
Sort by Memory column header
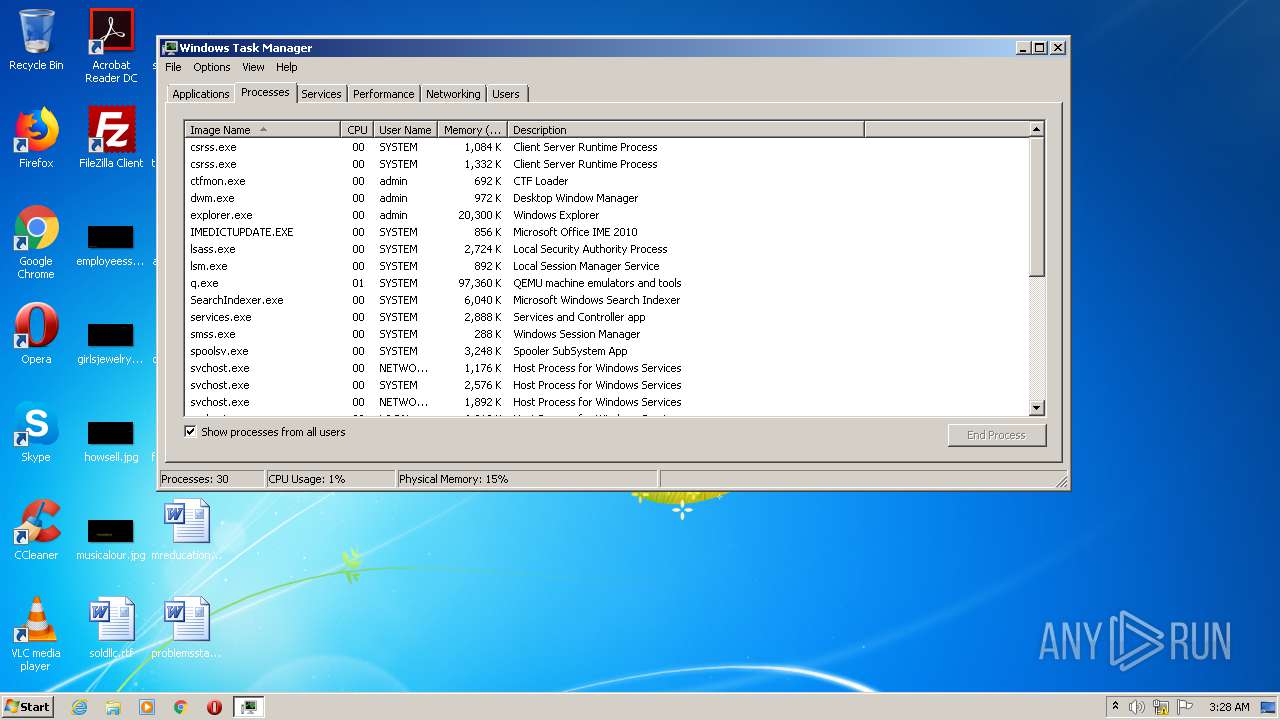[x=473, y=130]
